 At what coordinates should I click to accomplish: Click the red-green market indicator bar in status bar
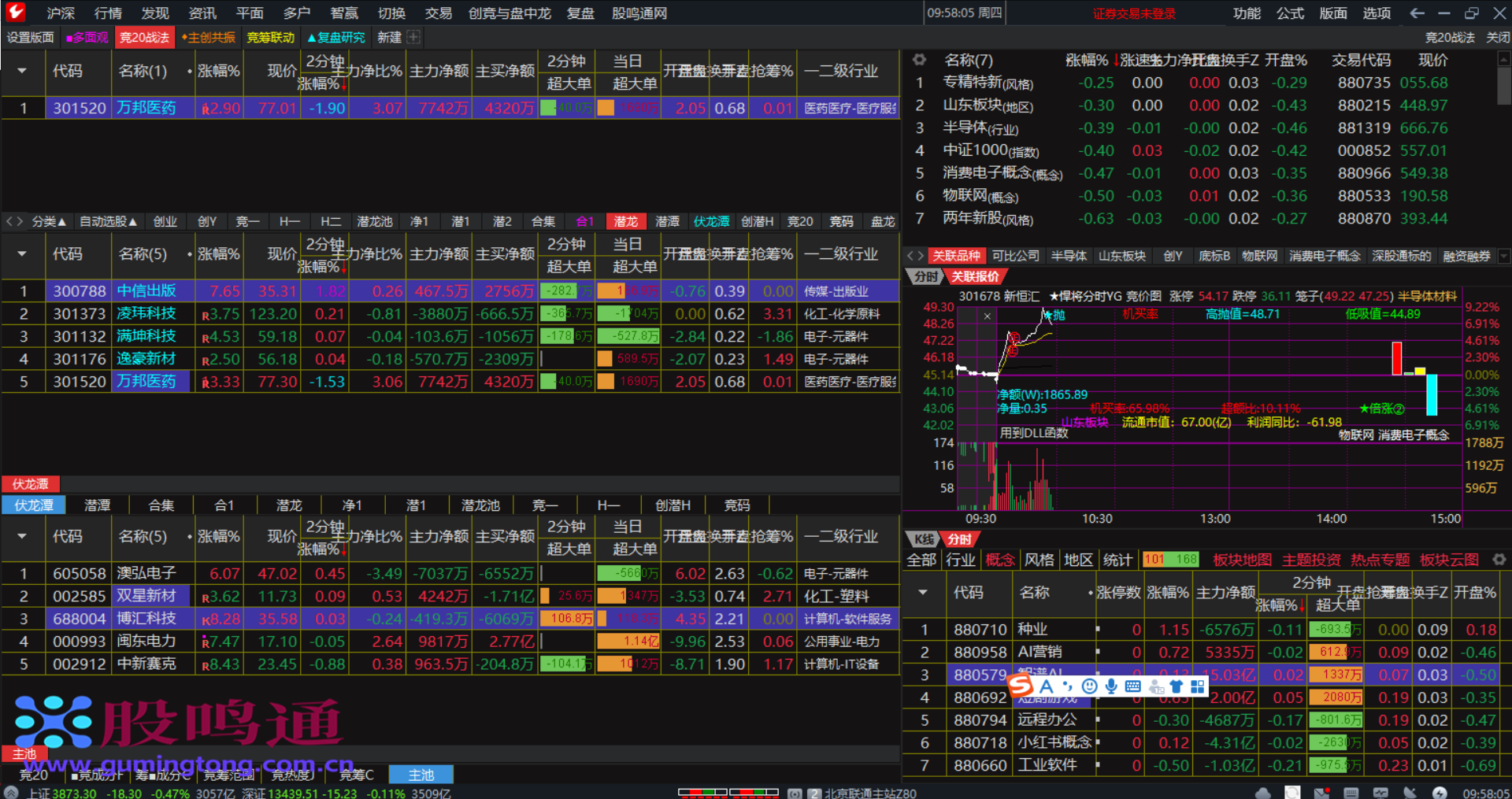(x=728, y=792)
